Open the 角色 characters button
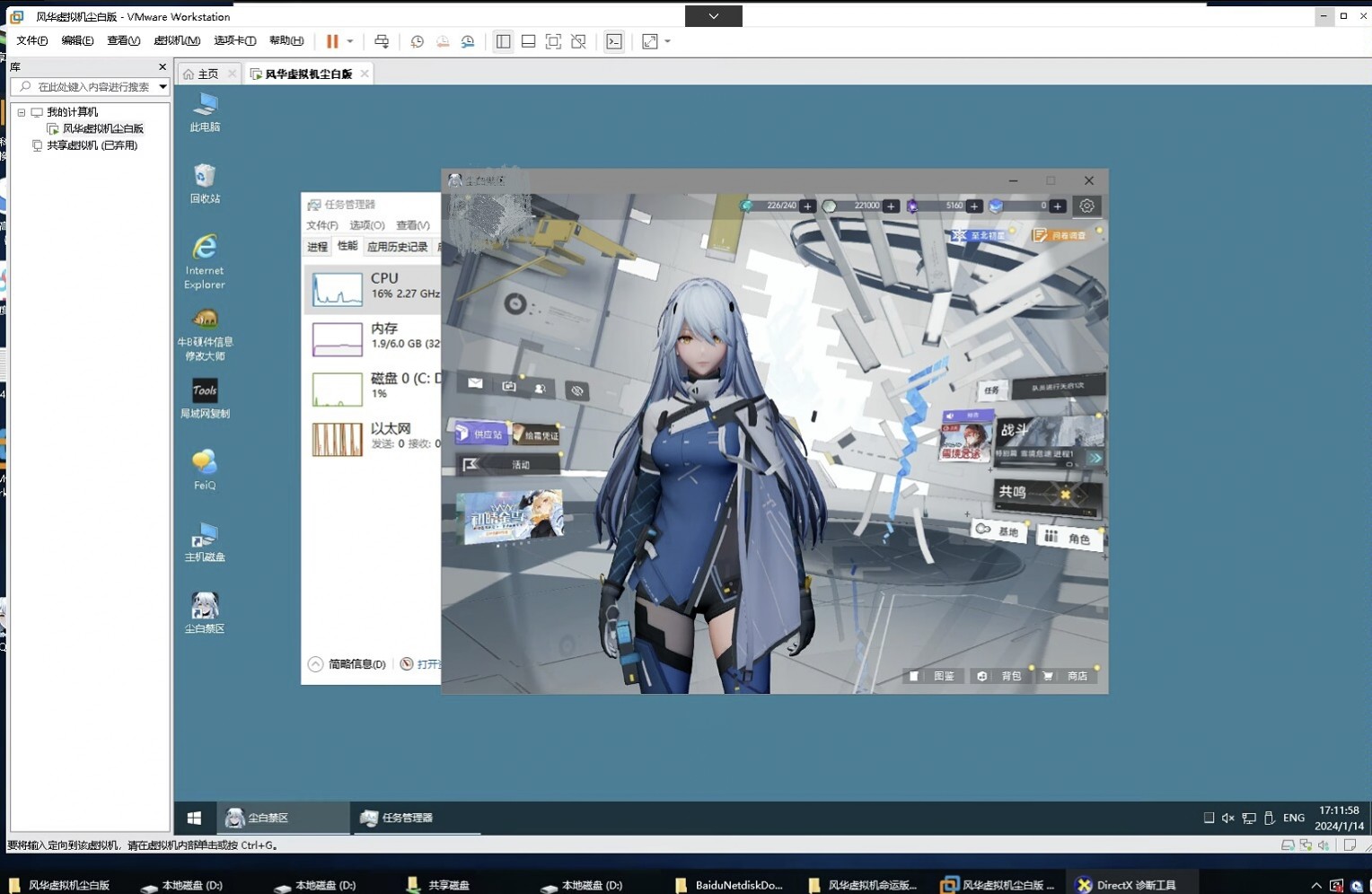 [x=1069, y=538]
